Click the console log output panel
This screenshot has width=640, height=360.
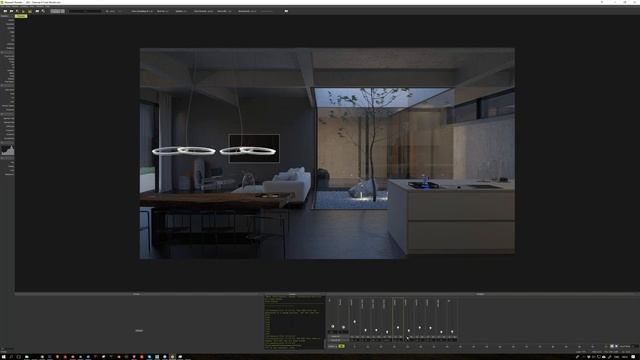[294, 322]
